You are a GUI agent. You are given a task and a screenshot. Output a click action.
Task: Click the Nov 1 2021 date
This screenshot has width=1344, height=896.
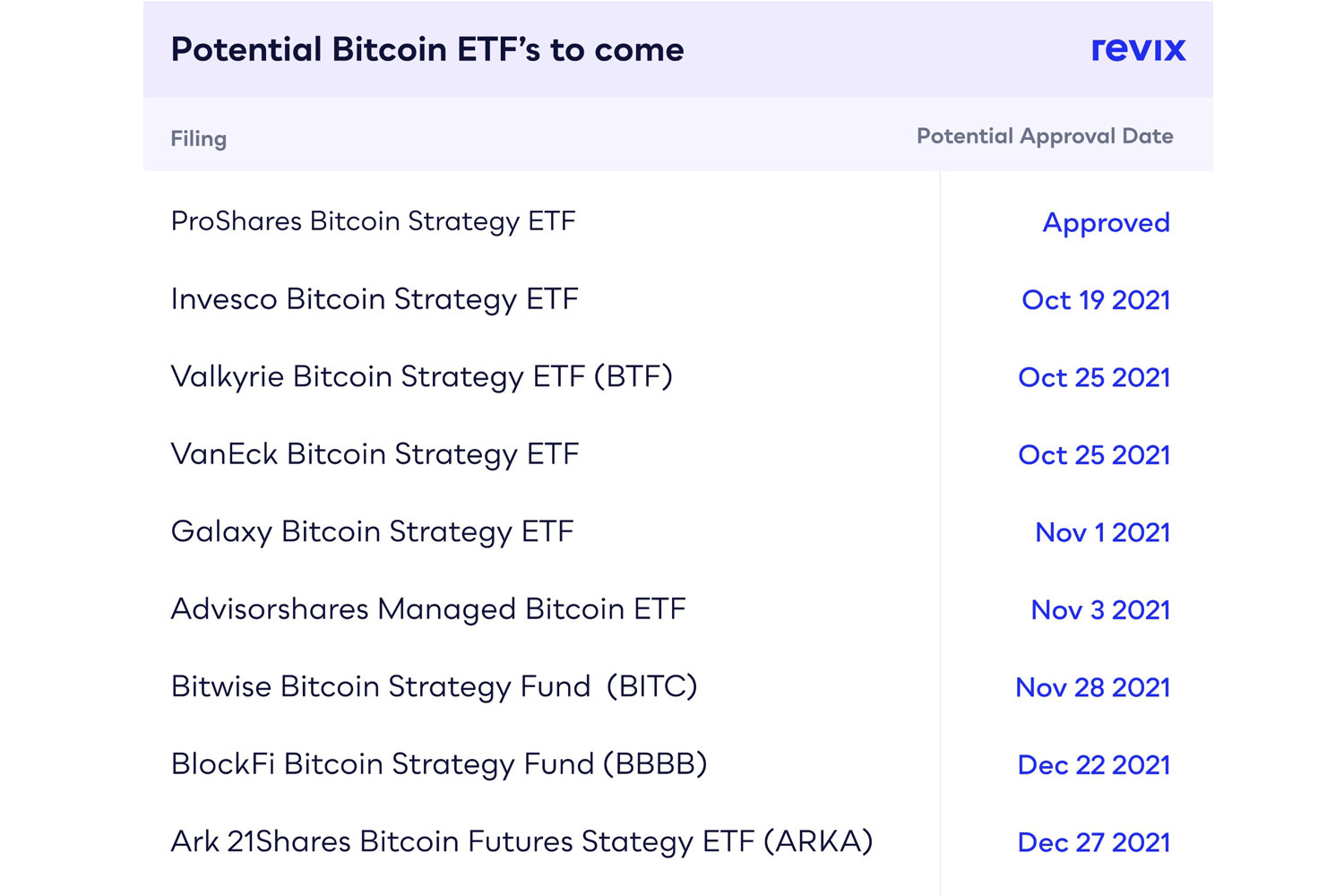[1102, 533]
